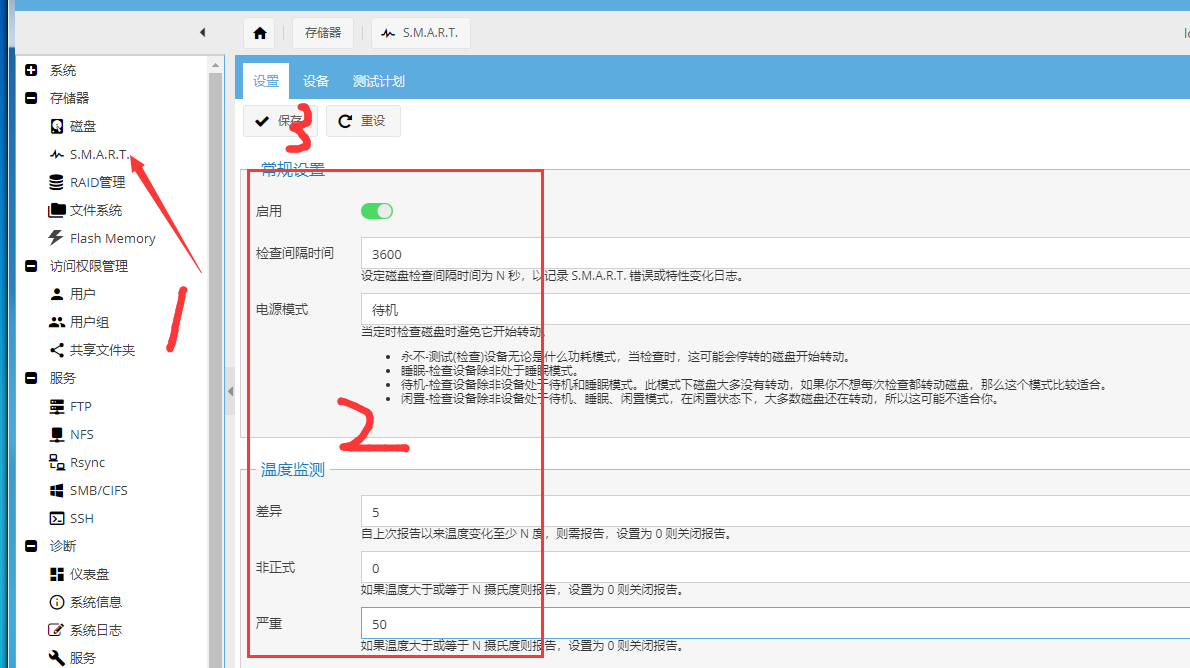Open NFS service icon
Screen dimensions: 1190x668
[x=57, y=434]
